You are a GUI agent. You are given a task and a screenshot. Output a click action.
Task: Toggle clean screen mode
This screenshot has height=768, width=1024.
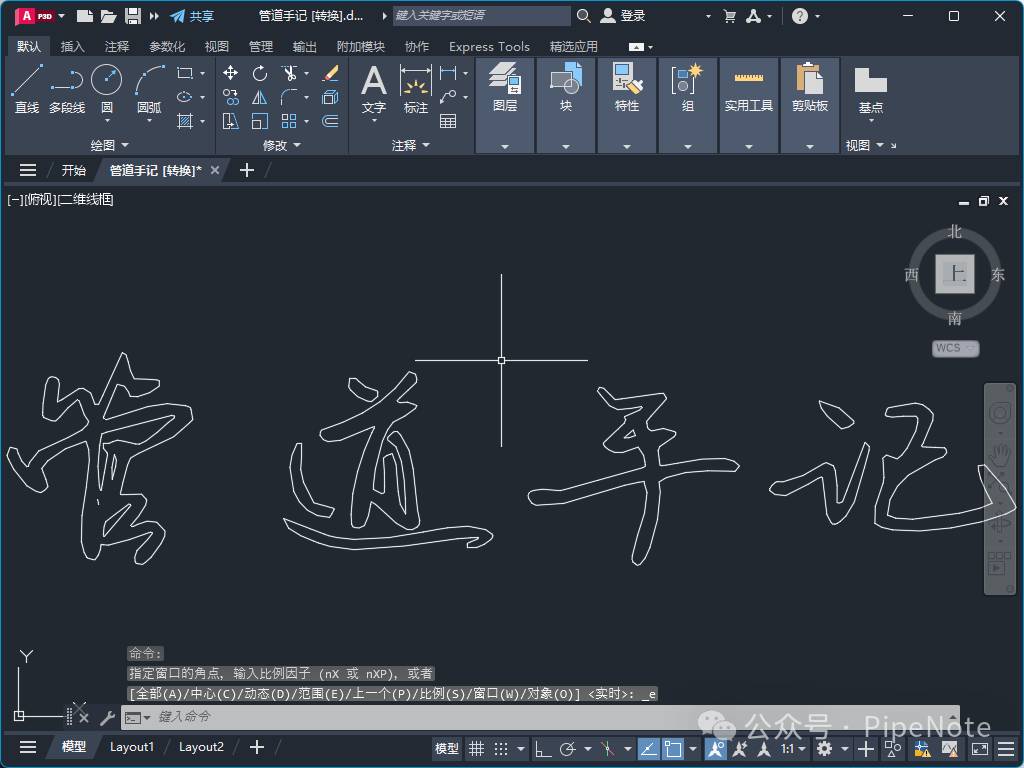click(980, 748)
